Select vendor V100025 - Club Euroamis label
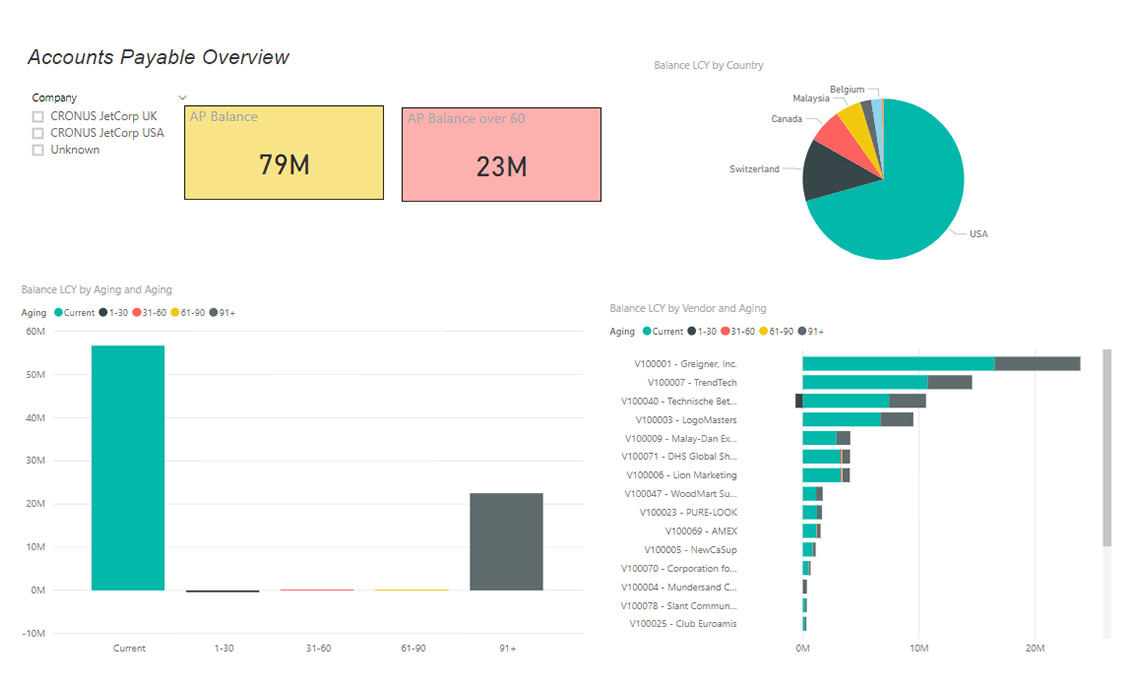 pyautogui.click(x=683, y=624)
